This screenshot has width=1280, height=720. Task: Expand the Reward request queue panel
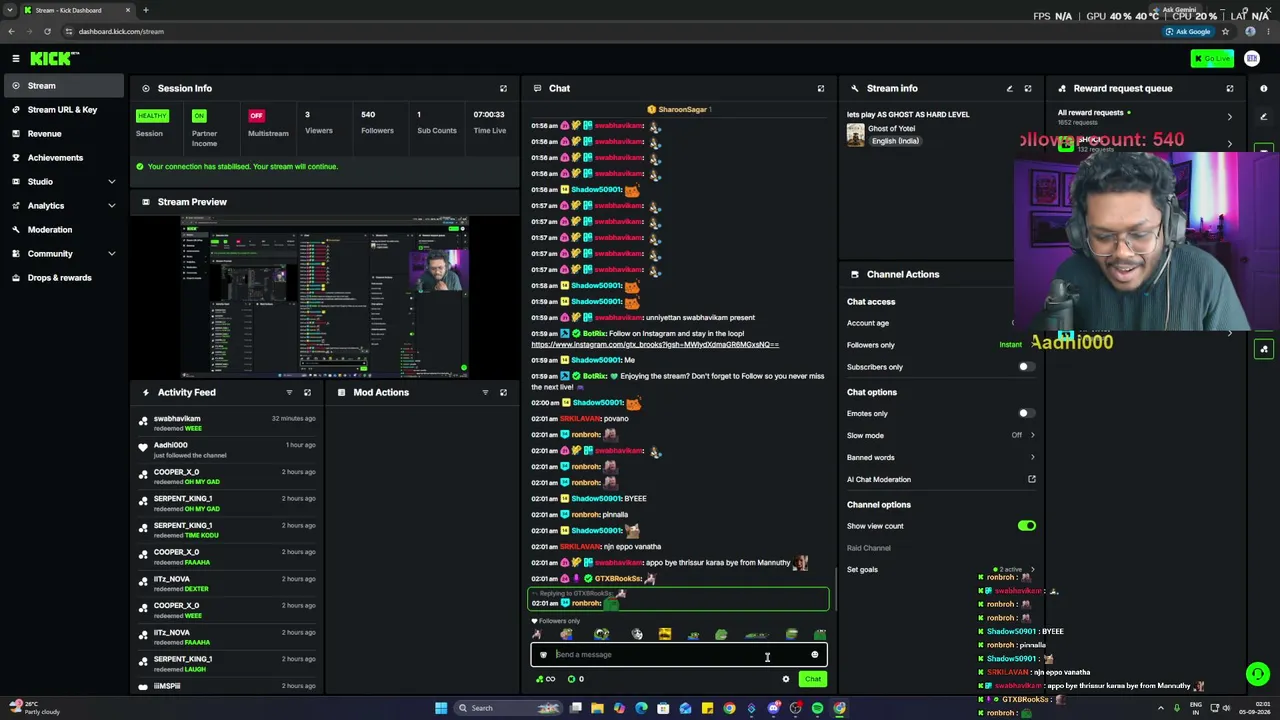coord(1230,88)
